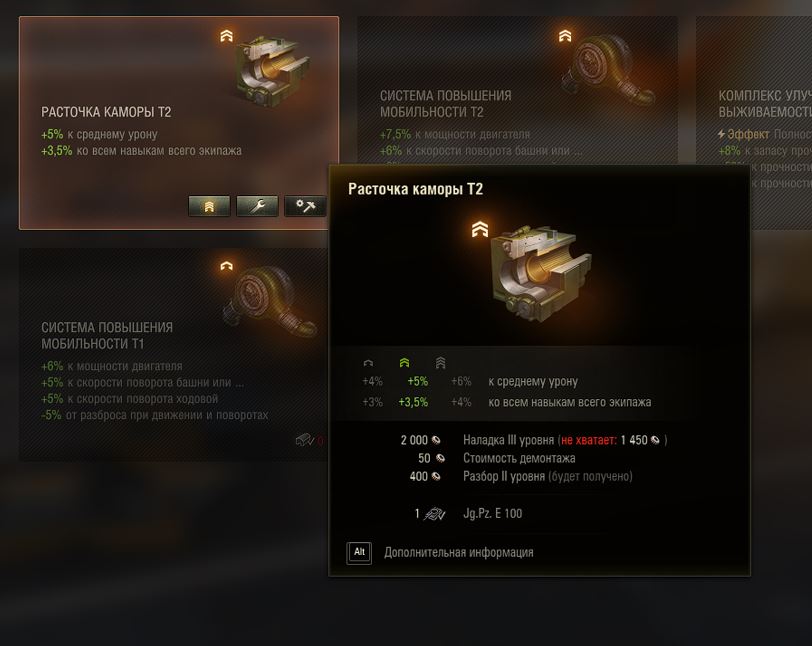Click the Alt key hint box
This screenshot has height=646, width=812.
[359, 553]
